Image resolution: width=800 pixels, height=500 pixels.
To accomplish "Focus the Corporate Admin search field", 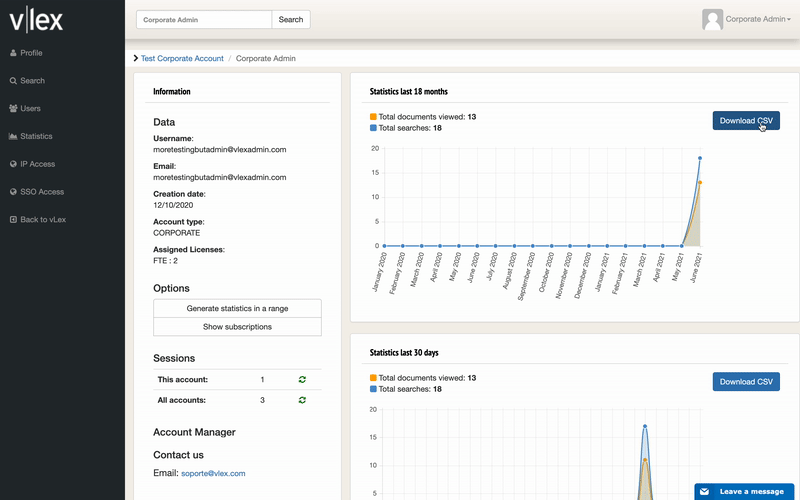I will click(x=204, y=19).
